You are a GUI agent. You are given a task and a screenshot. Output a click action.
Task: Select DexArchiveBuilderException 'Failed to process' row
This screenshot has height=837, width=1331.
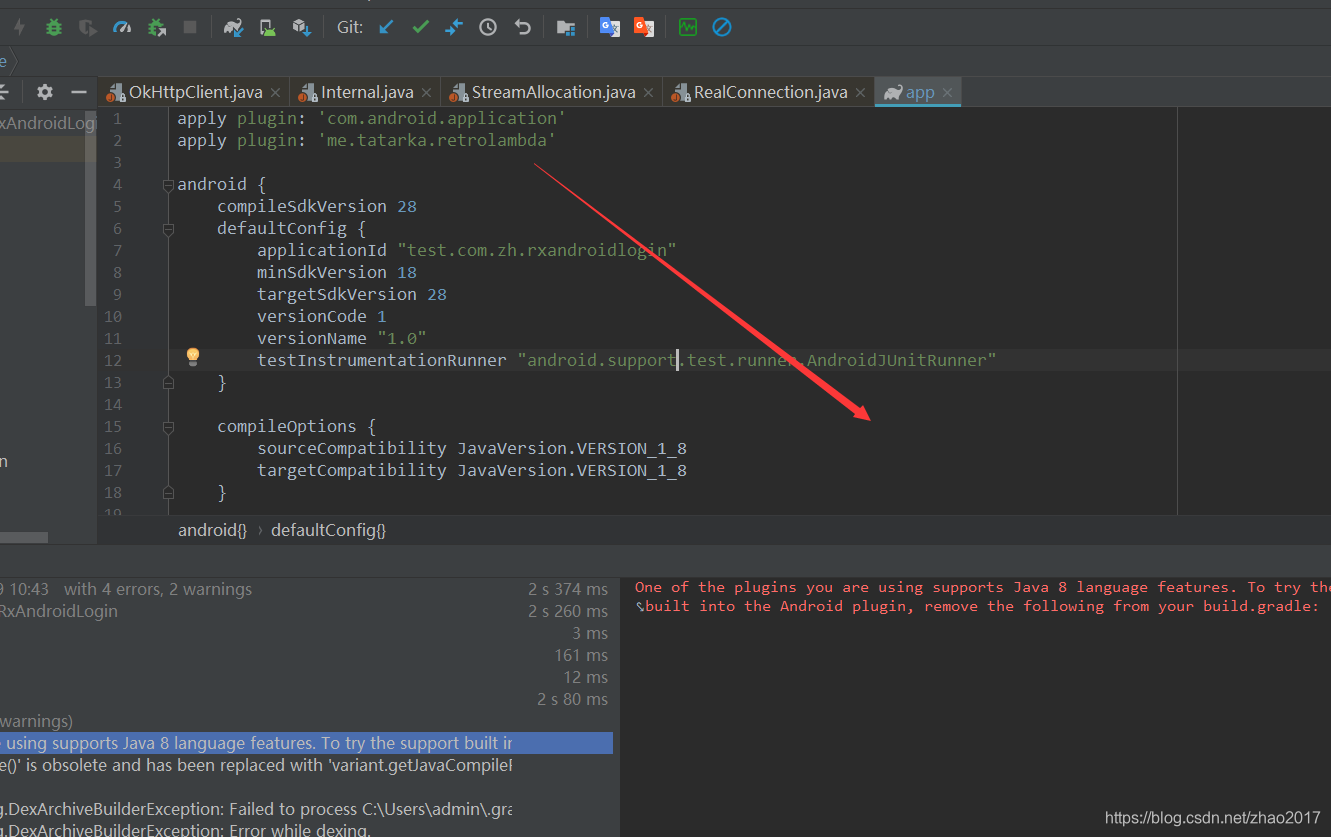[x=256, y=809]
